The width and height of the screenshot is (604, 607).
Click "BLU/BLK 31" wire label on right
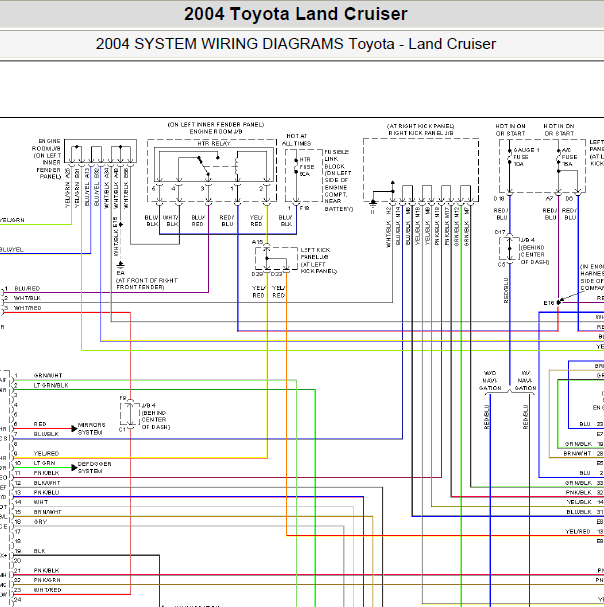click(x=585, y=512)
